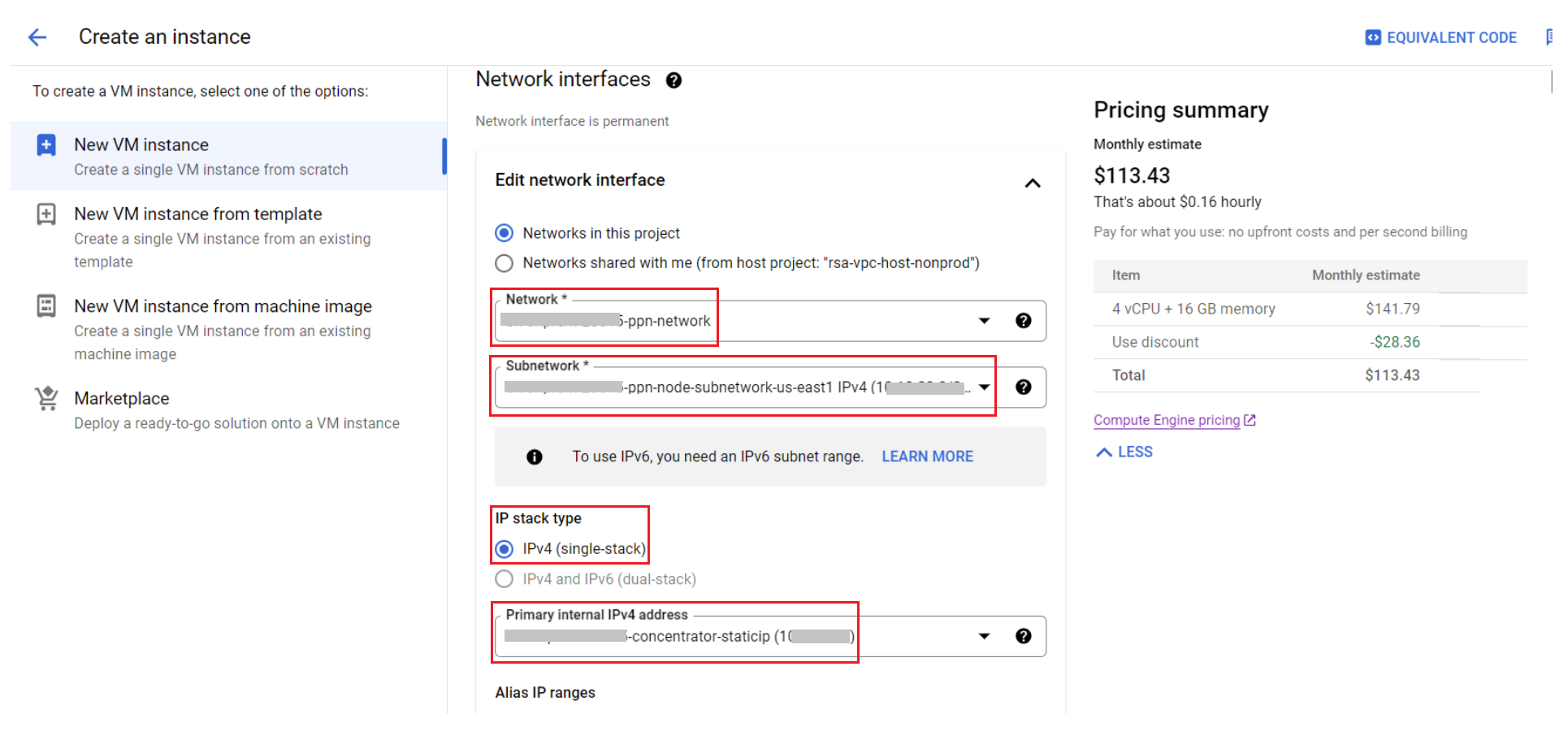Viewport: 1568px width, 740px height.
Task: Select IPv4 and IPv6 dual-stack
Action: 504,578
